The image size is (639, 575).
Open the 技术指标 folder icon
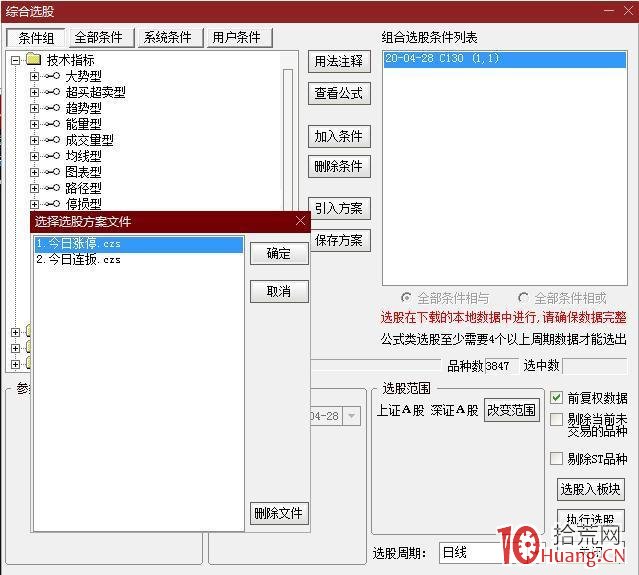34,59
